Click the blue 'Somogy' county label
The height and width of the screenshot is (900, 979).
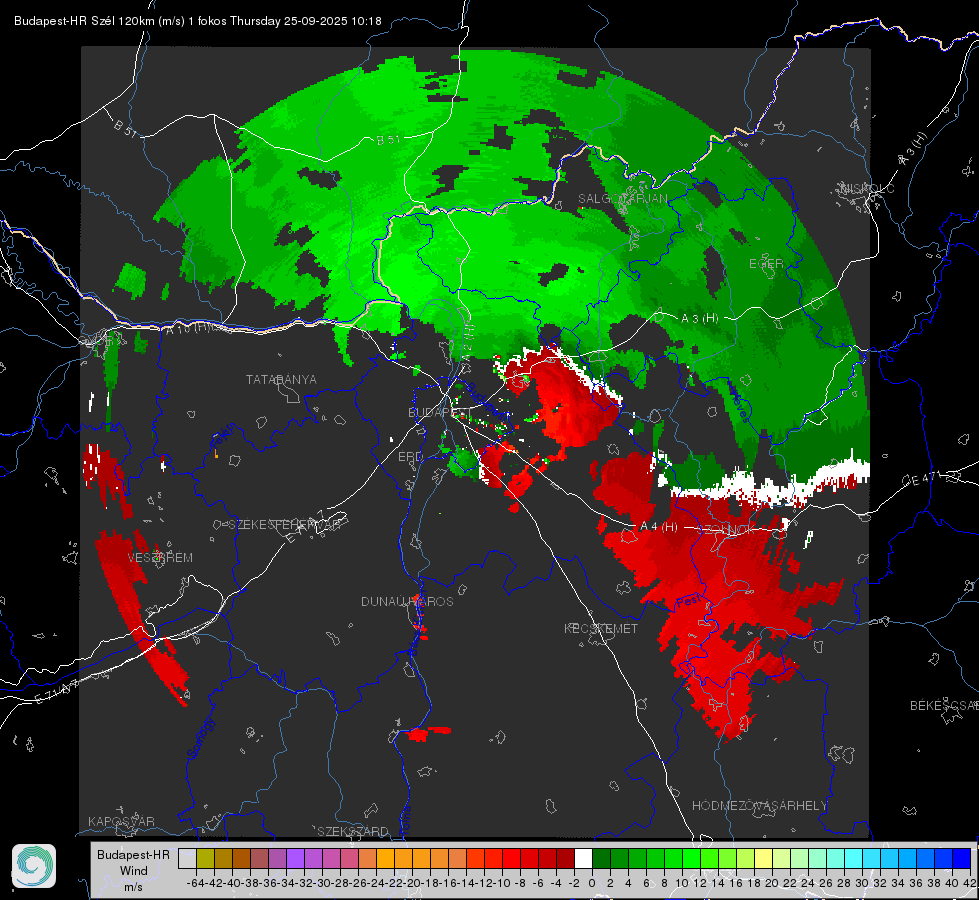coord(200,739)
